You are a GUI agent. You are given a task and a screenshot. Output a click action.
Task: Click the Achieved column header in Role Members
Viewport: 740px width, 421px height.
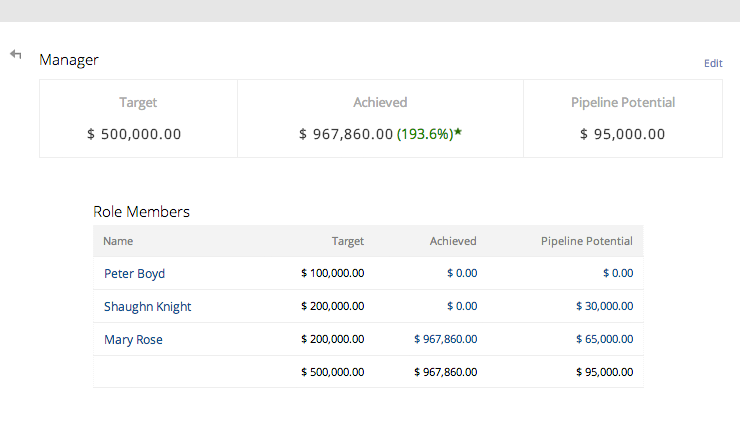coord(453,241)
